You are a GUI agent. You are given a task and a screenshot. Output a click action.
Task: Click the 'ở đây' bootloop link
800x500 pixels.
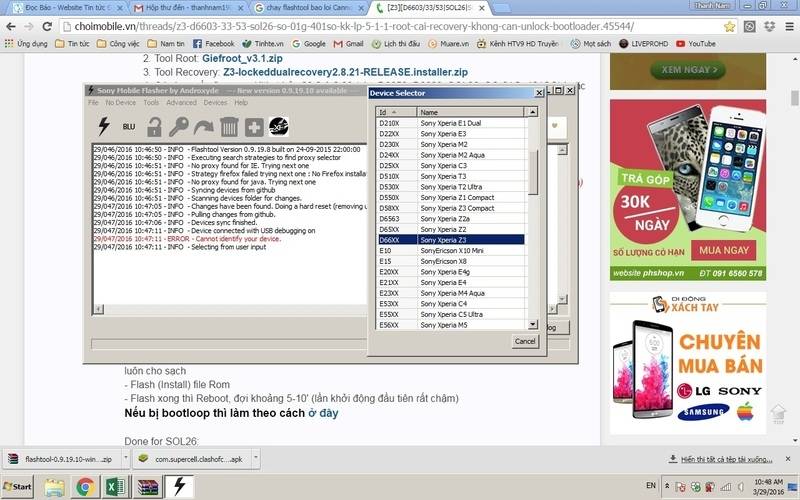[x=323, y=413]
